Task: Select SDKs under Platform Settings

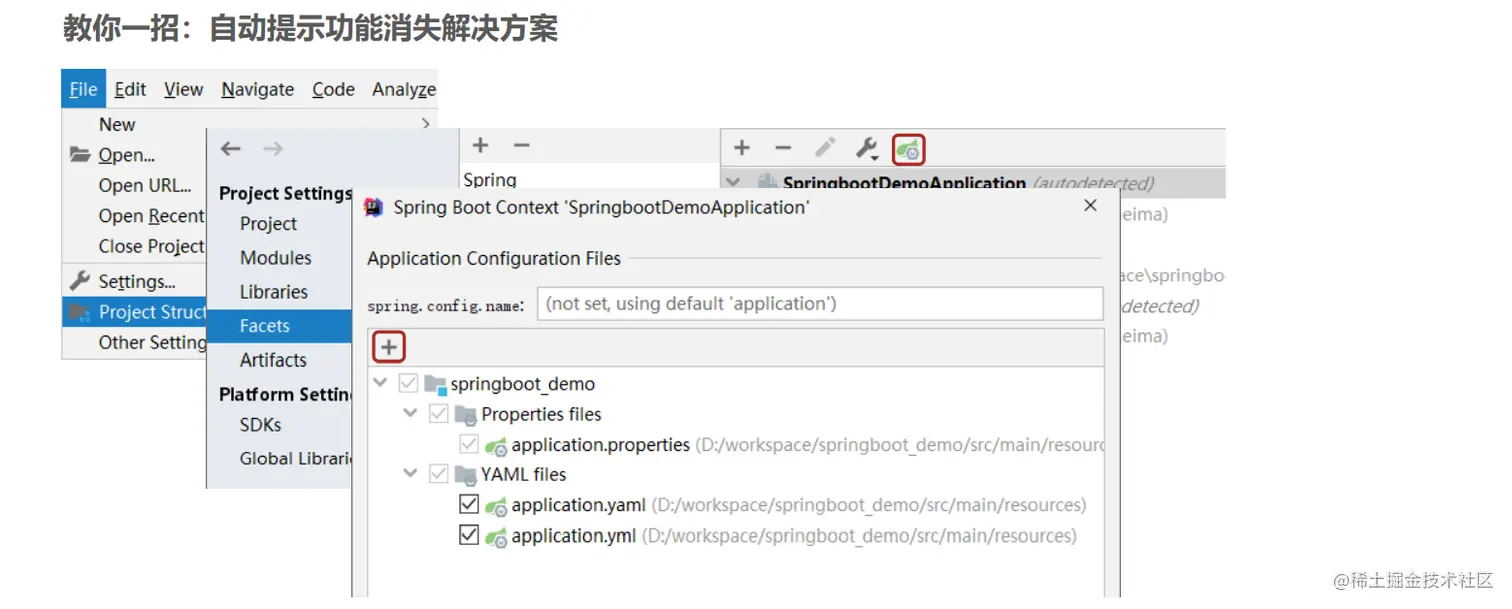Action: tap(260, 424)
